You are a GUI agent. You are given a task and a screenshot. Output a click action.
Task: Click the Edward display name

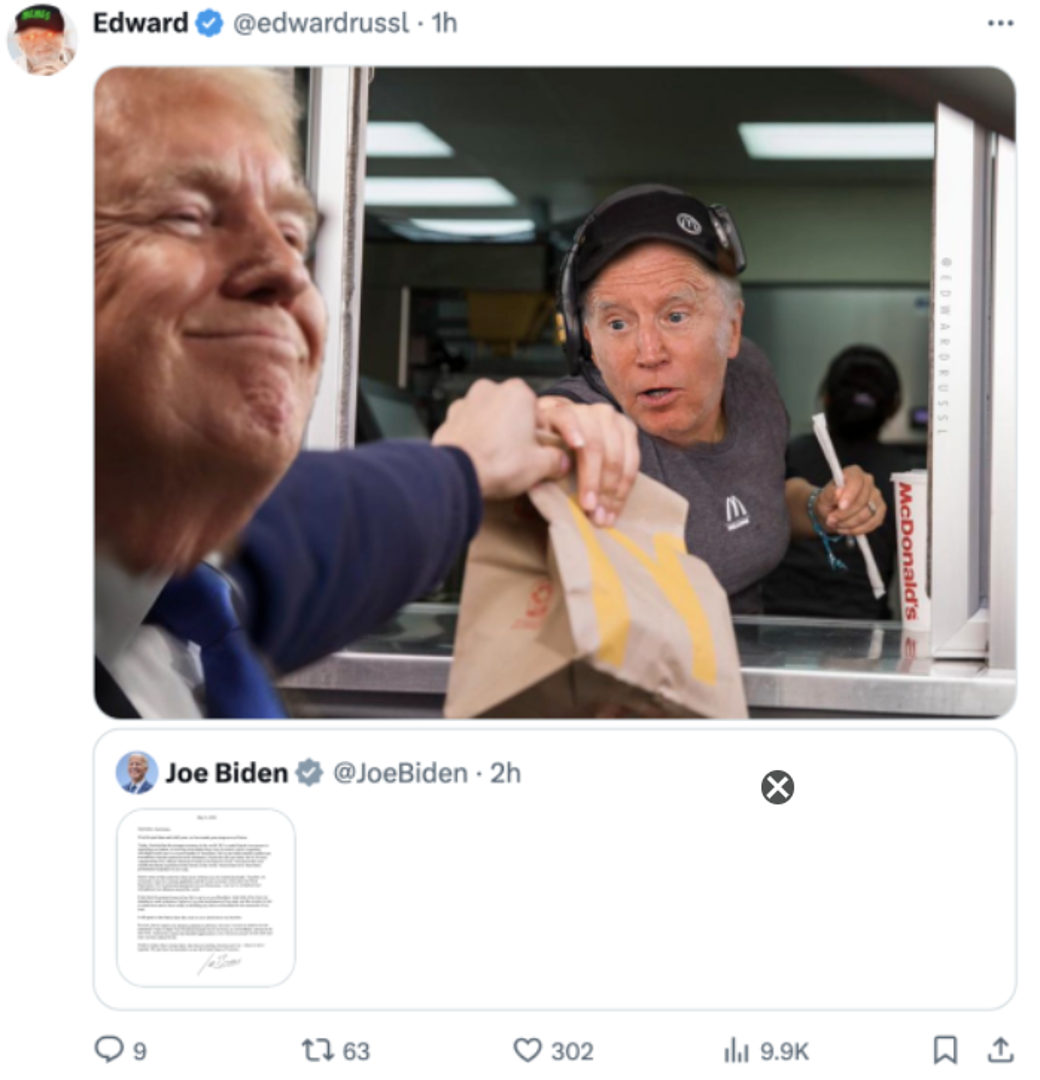point(140,23)
